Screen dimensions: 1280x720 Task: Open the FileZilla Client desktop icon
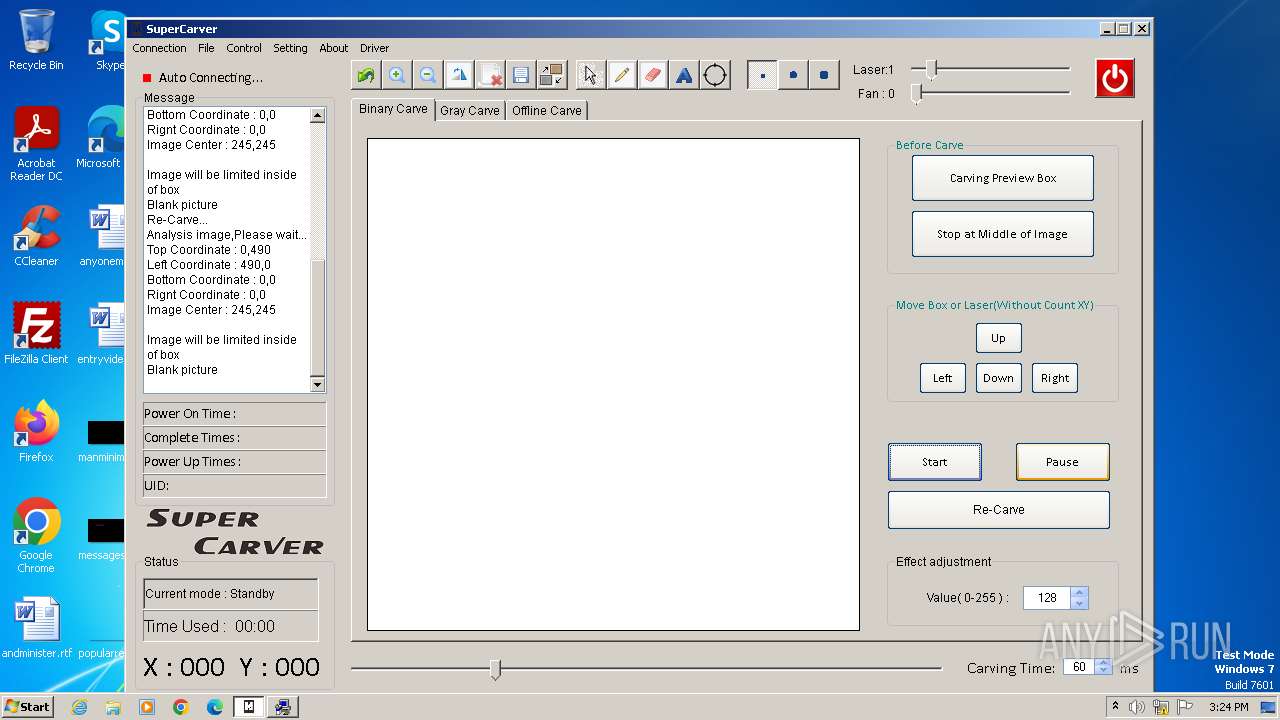(36, 334)
